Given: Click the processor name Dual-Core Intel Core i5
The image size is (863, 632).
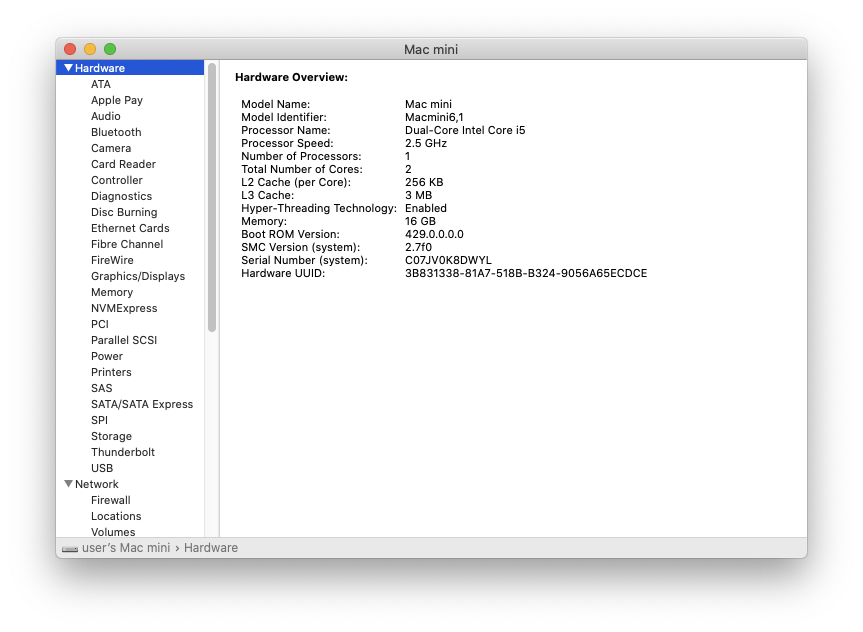Looking at the screenshot, I should pos(465,130).
